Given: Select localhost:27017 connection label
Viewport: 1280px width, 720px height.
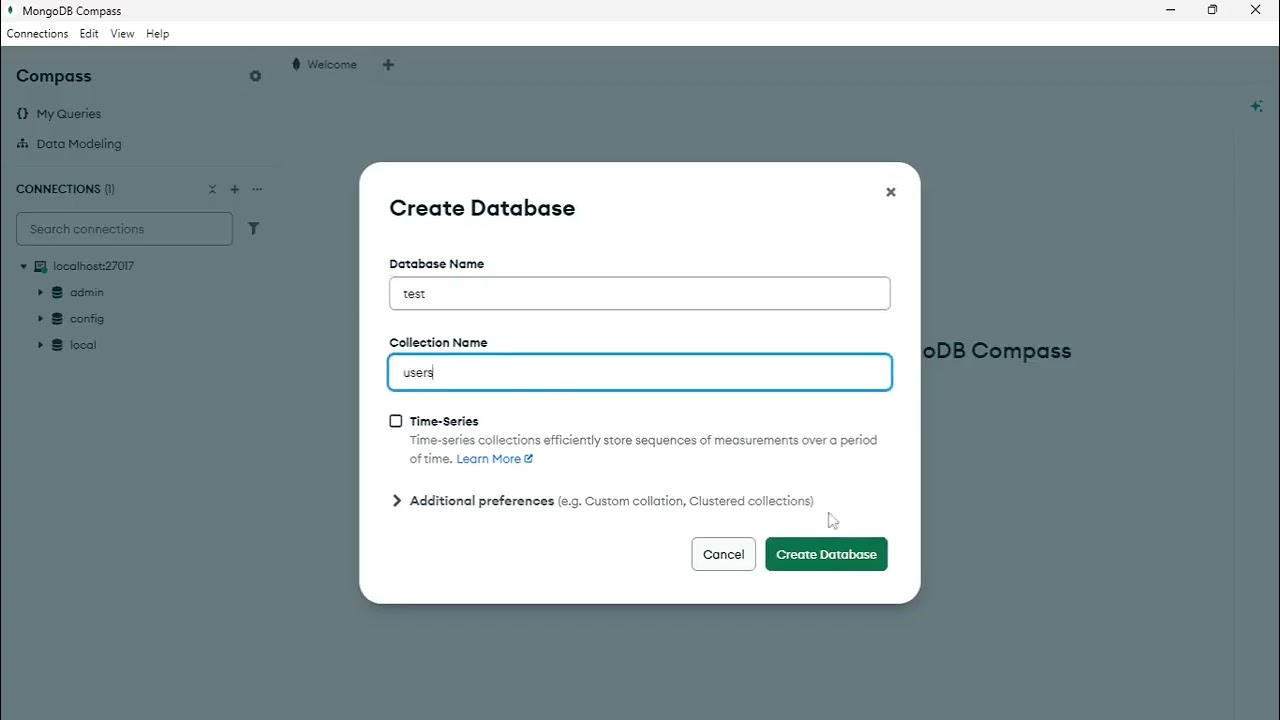Looking at the screenshot, I should (93, 267).
